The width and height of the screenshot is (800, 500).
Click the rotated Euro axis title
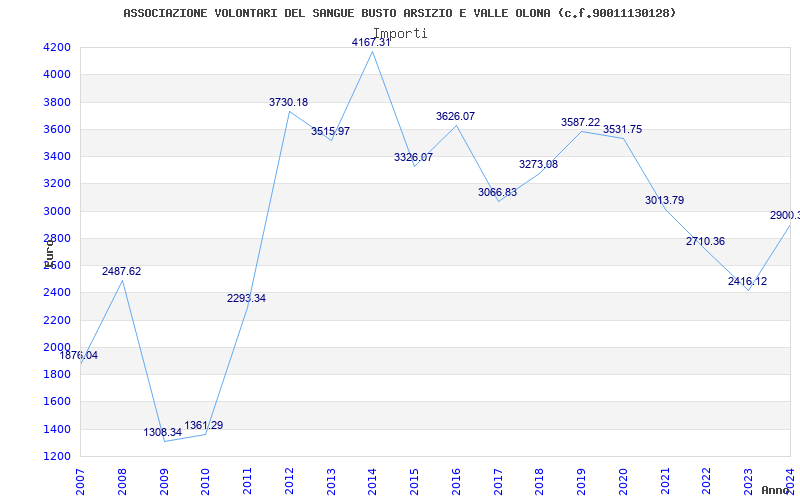[x=48, y=253]
